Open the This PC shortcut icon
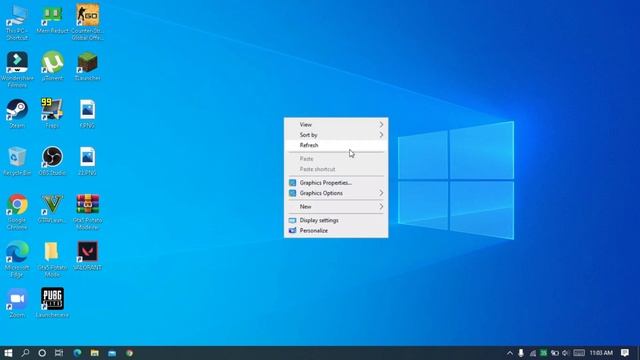 tap(17, 22)
